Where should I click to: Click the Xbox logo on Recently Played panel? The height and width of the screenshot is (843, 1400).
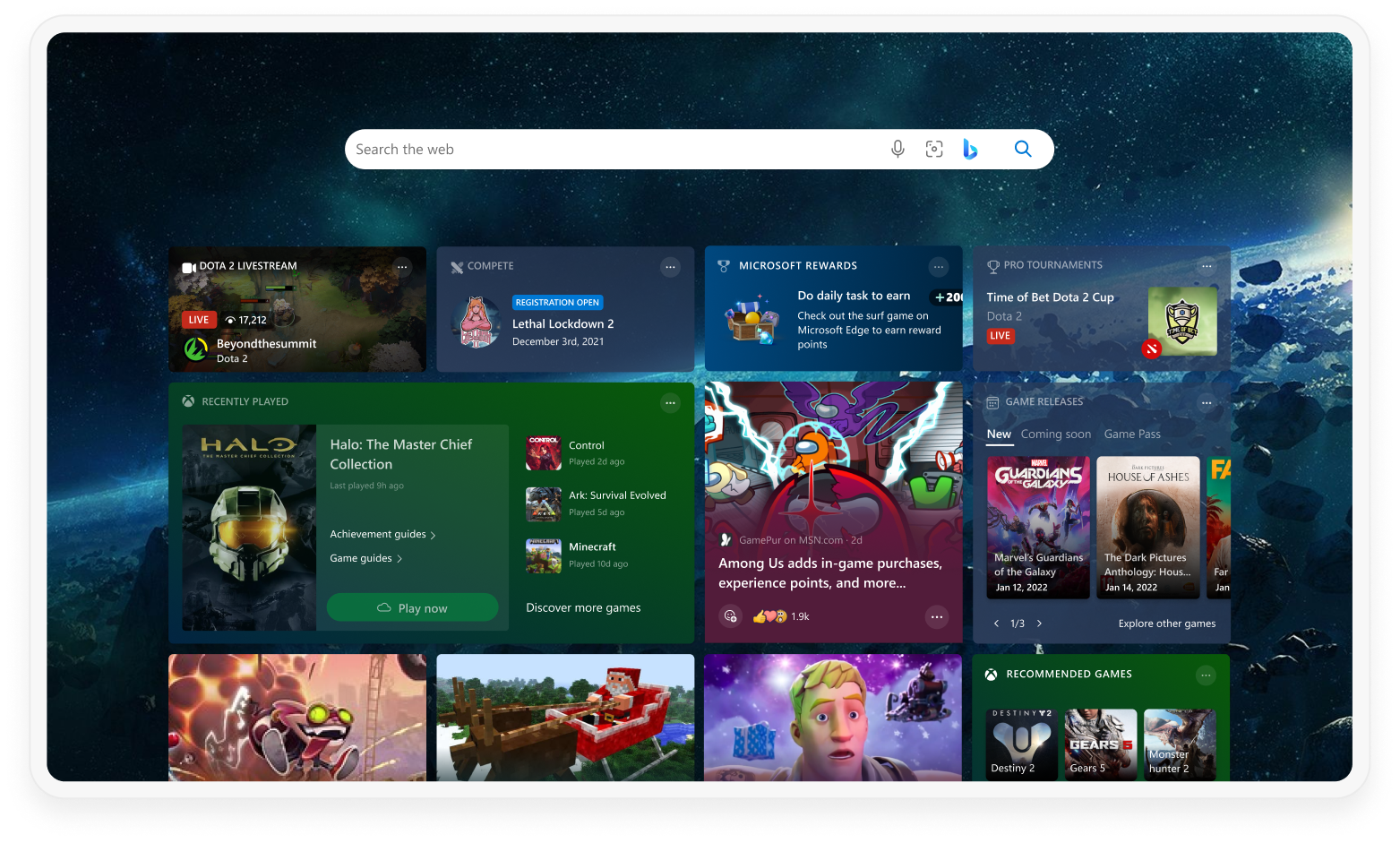click(x=188, y=400)
